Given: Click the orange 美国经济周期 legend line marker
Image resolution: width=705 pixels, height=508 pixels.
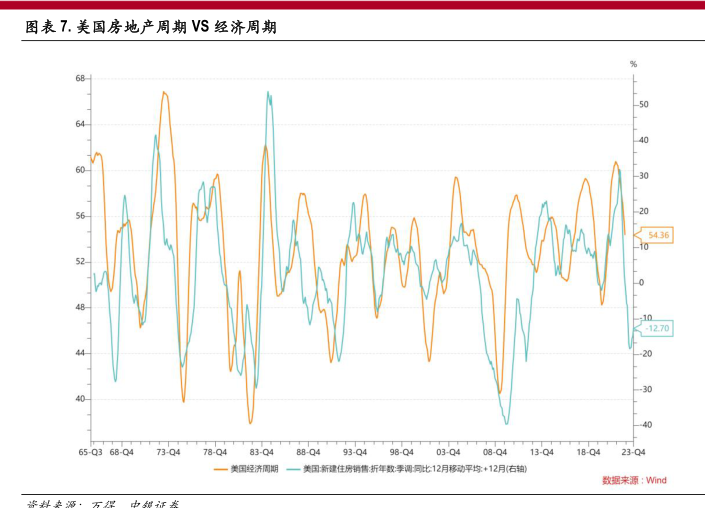Looking at the screenshot, I should pos(221,468).
